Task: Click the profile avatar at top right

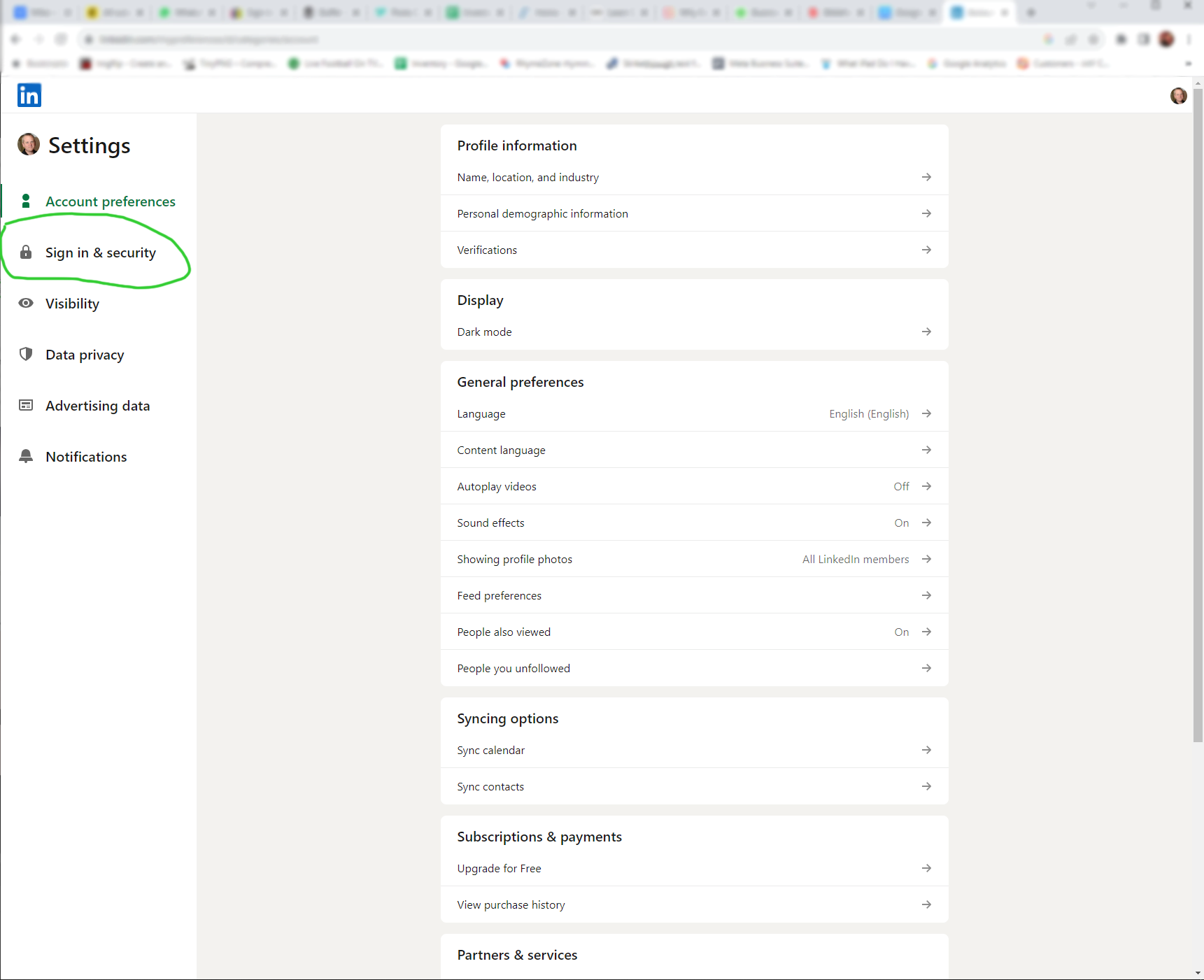Action: pos(1178,96)
